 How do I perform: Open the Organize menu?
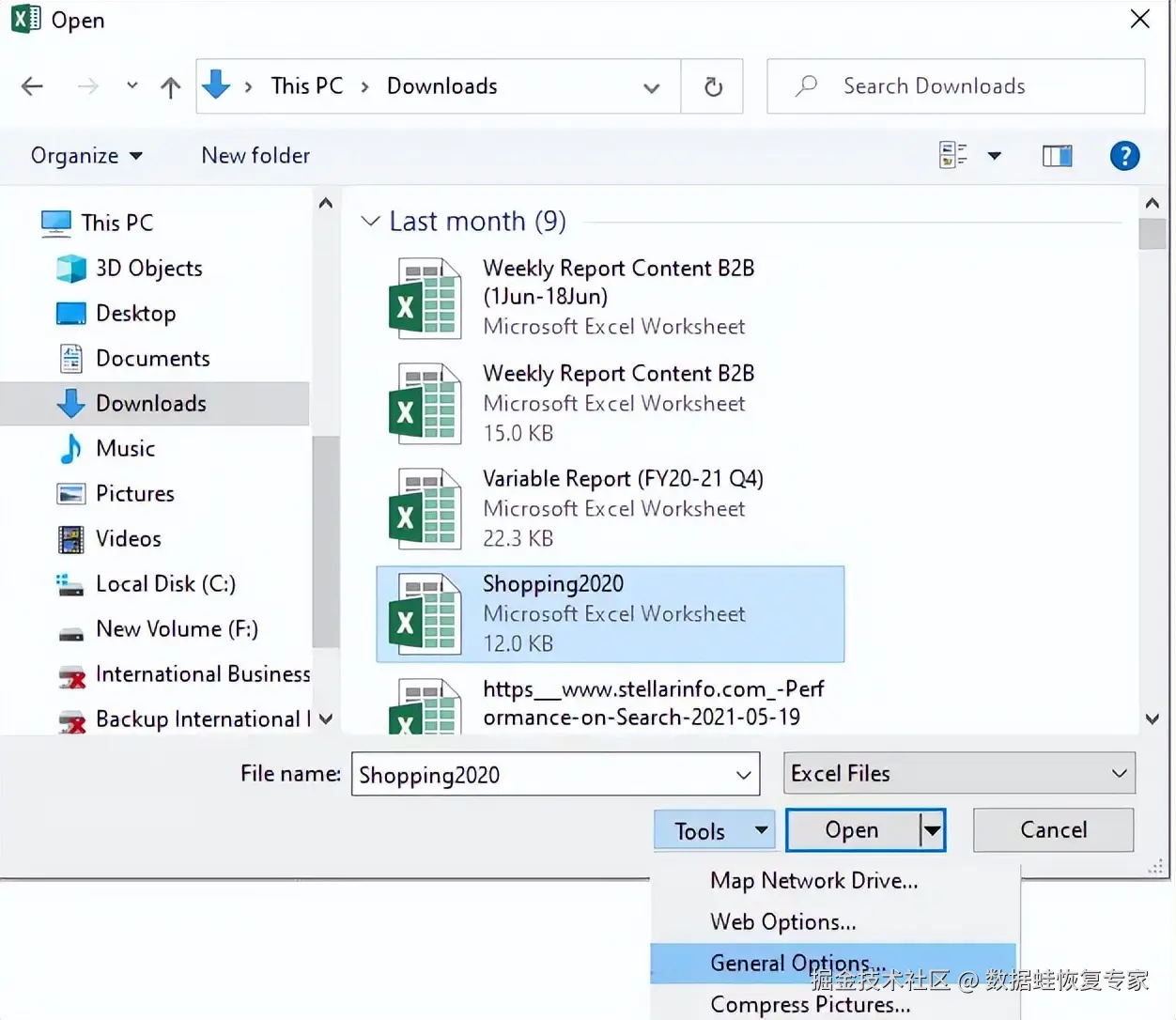[x=86, y=156]
